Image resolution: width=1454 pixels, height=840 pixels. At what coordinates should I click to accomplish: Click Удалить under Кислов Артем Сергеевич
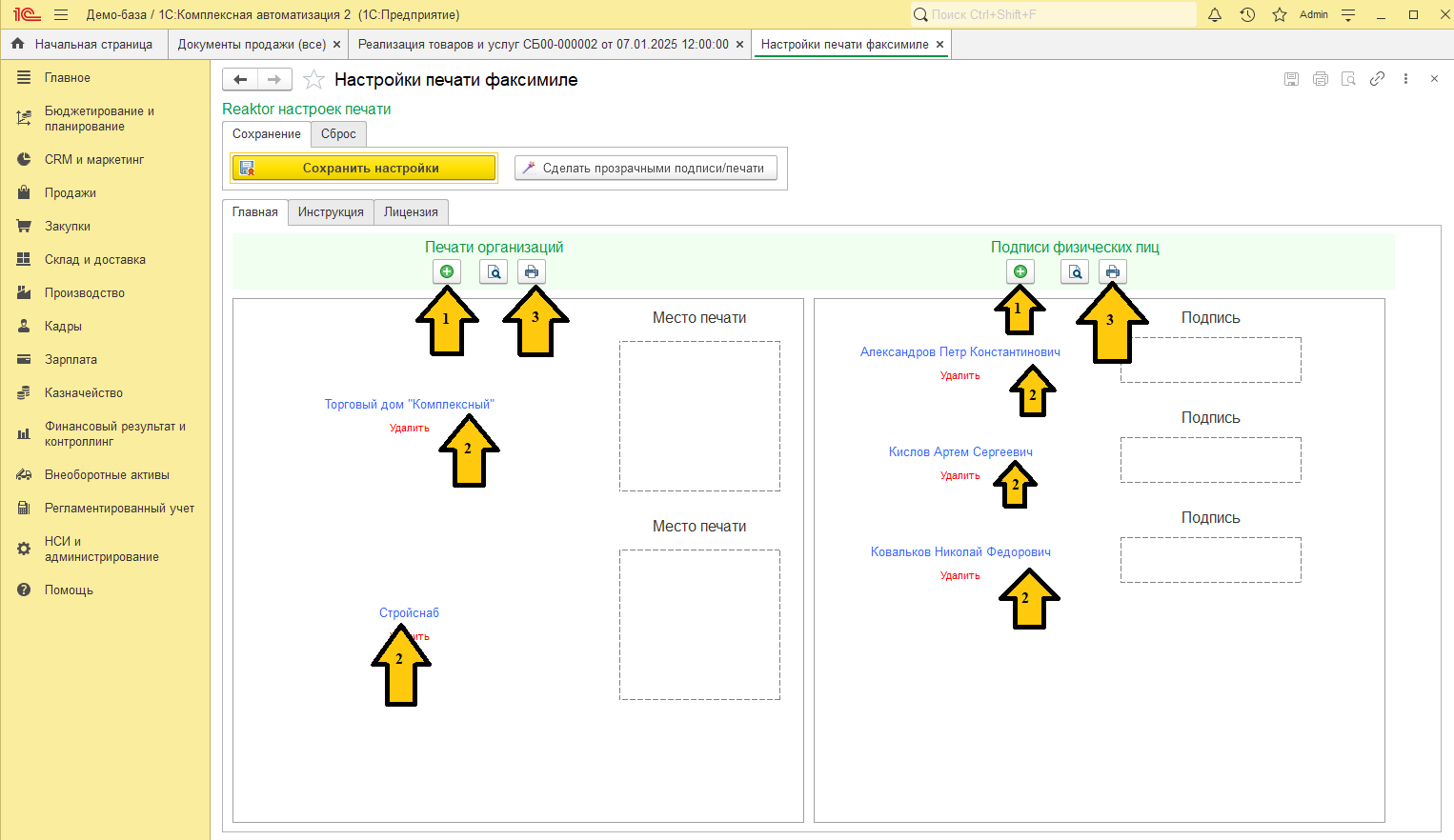(960, 476)
